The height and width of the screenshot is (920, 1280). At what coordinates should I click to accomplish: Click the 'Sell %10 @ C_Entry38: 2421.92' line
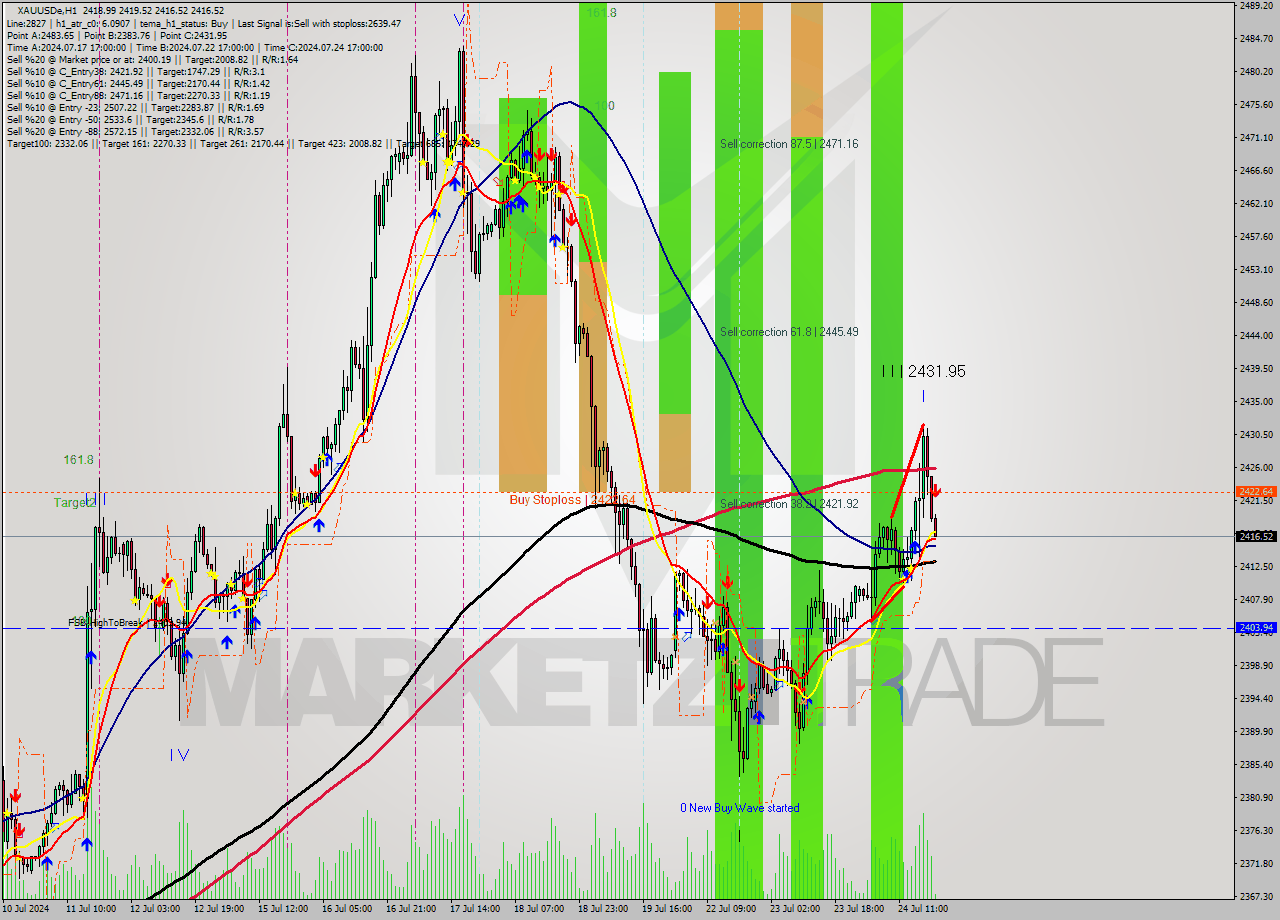point(135,72)
